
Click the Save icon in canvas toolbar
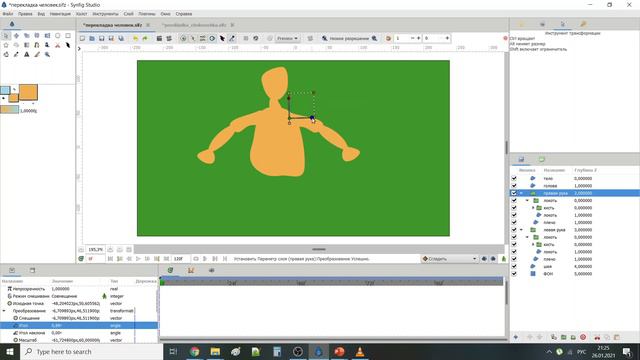coord(102,38)
